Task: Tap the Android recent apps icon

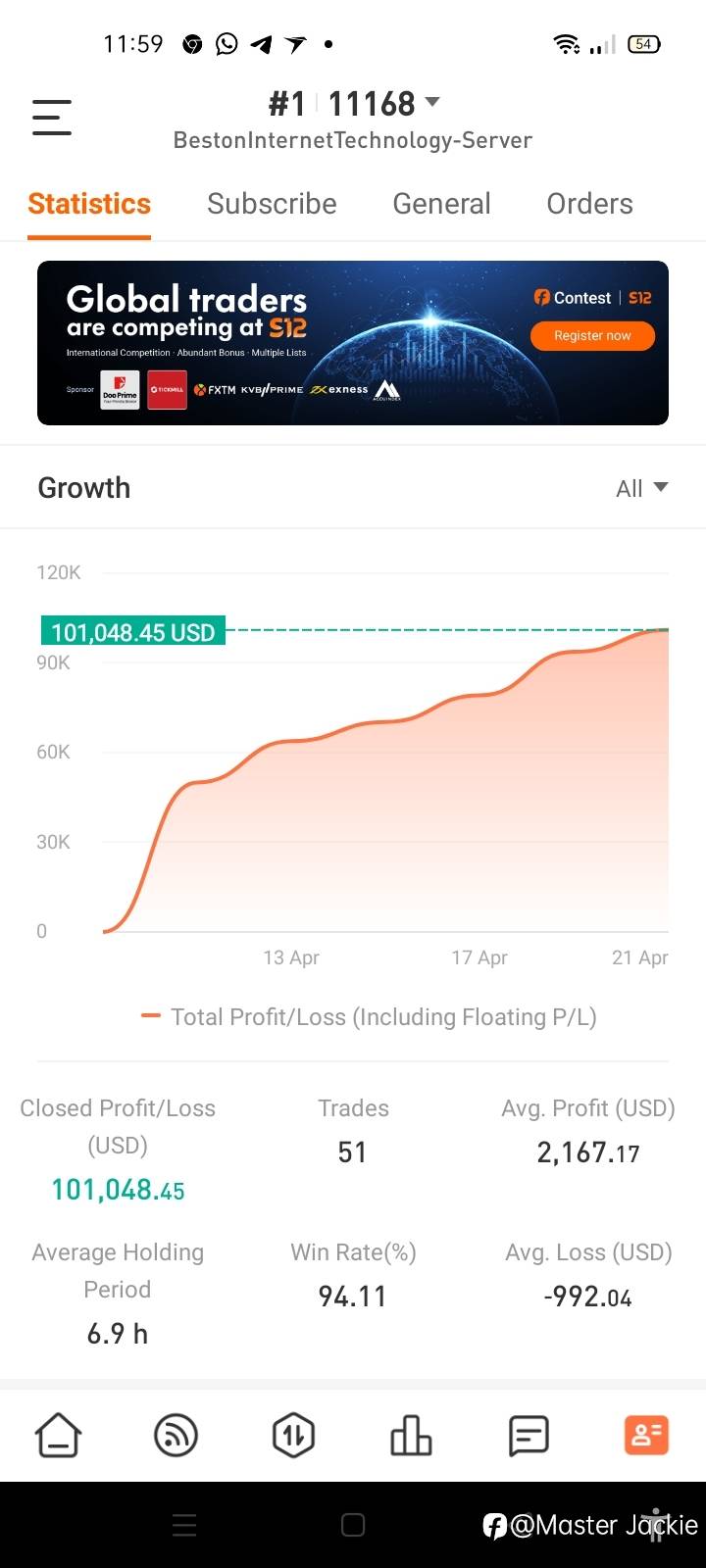Action: pyautogui.click(x=184, y=1525)
